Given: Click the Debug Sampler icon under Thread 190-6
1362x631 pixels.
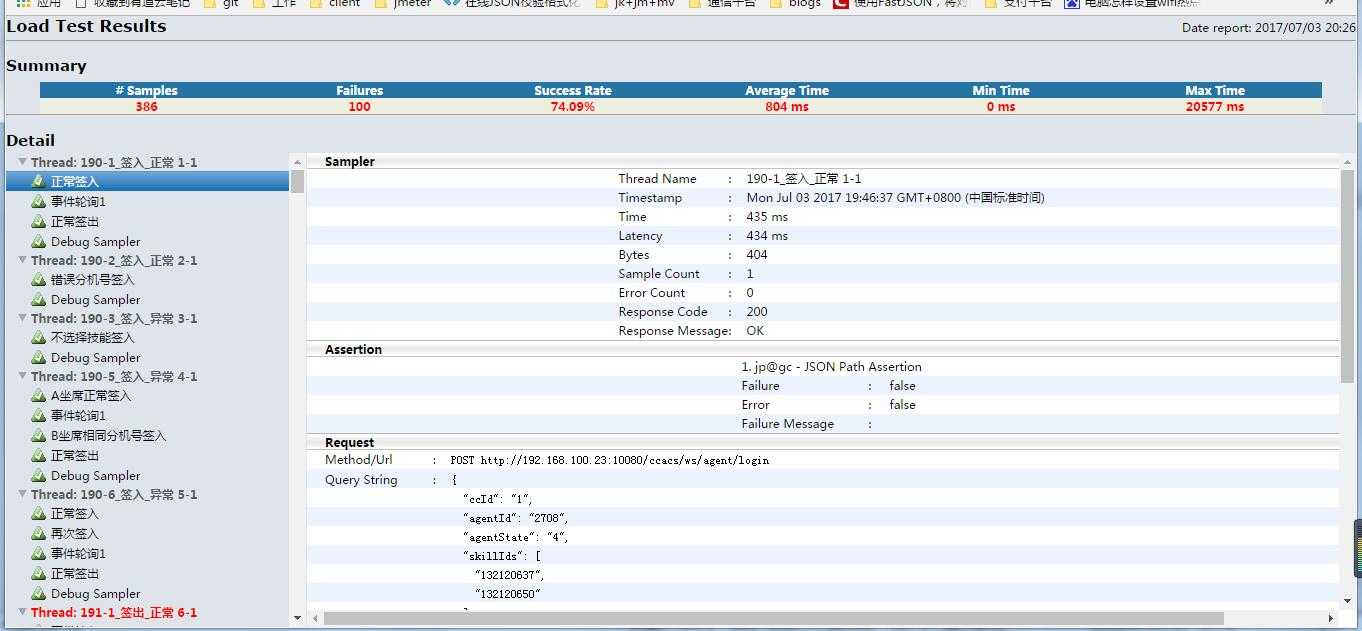Looking at the screenshot, I should (39, 594).
